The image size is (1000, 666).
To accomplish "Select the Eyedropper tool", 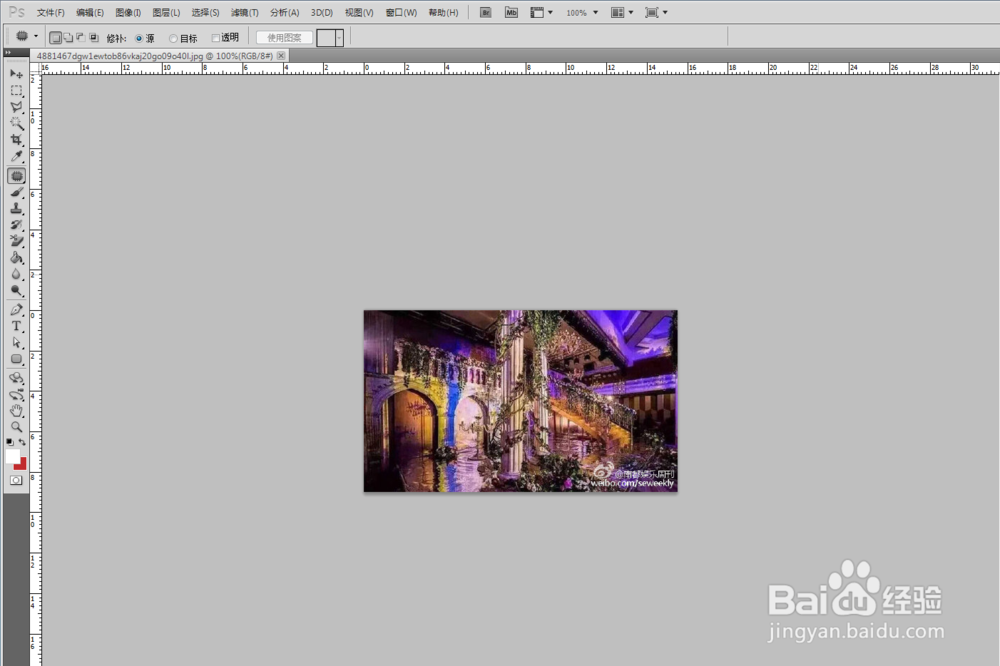I will tap(16, 156).
